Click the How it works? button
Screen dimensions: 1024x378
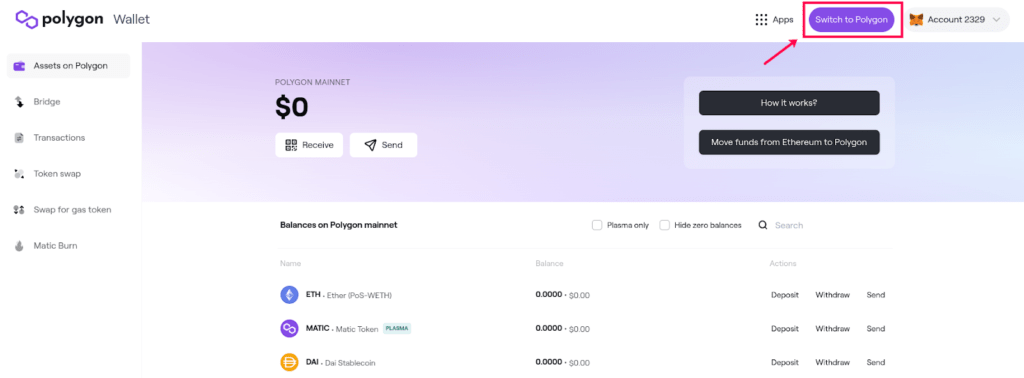[x=789, y=103]
